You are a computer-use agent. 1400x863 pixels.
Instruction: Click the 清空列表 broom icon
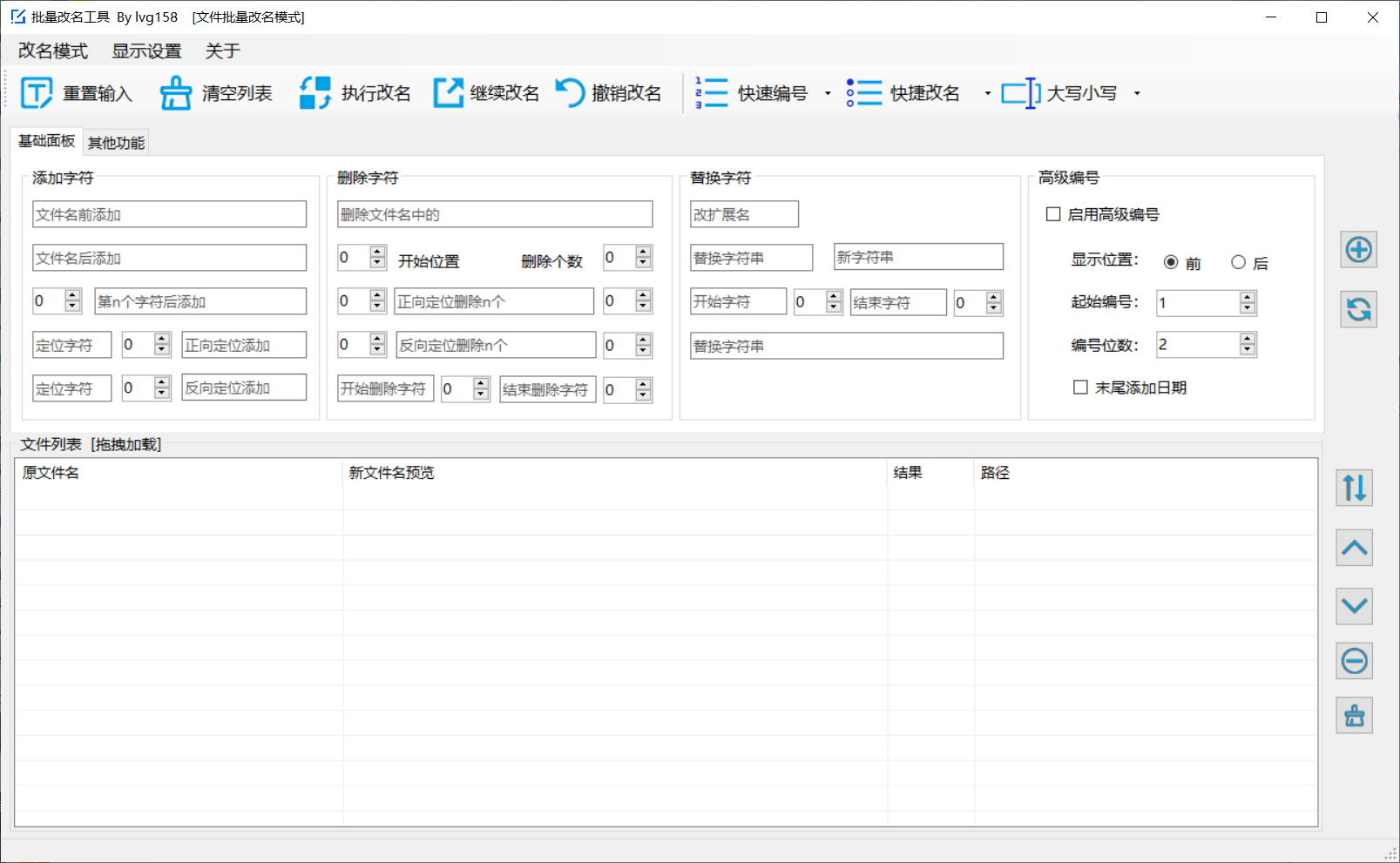coord(176,92)
